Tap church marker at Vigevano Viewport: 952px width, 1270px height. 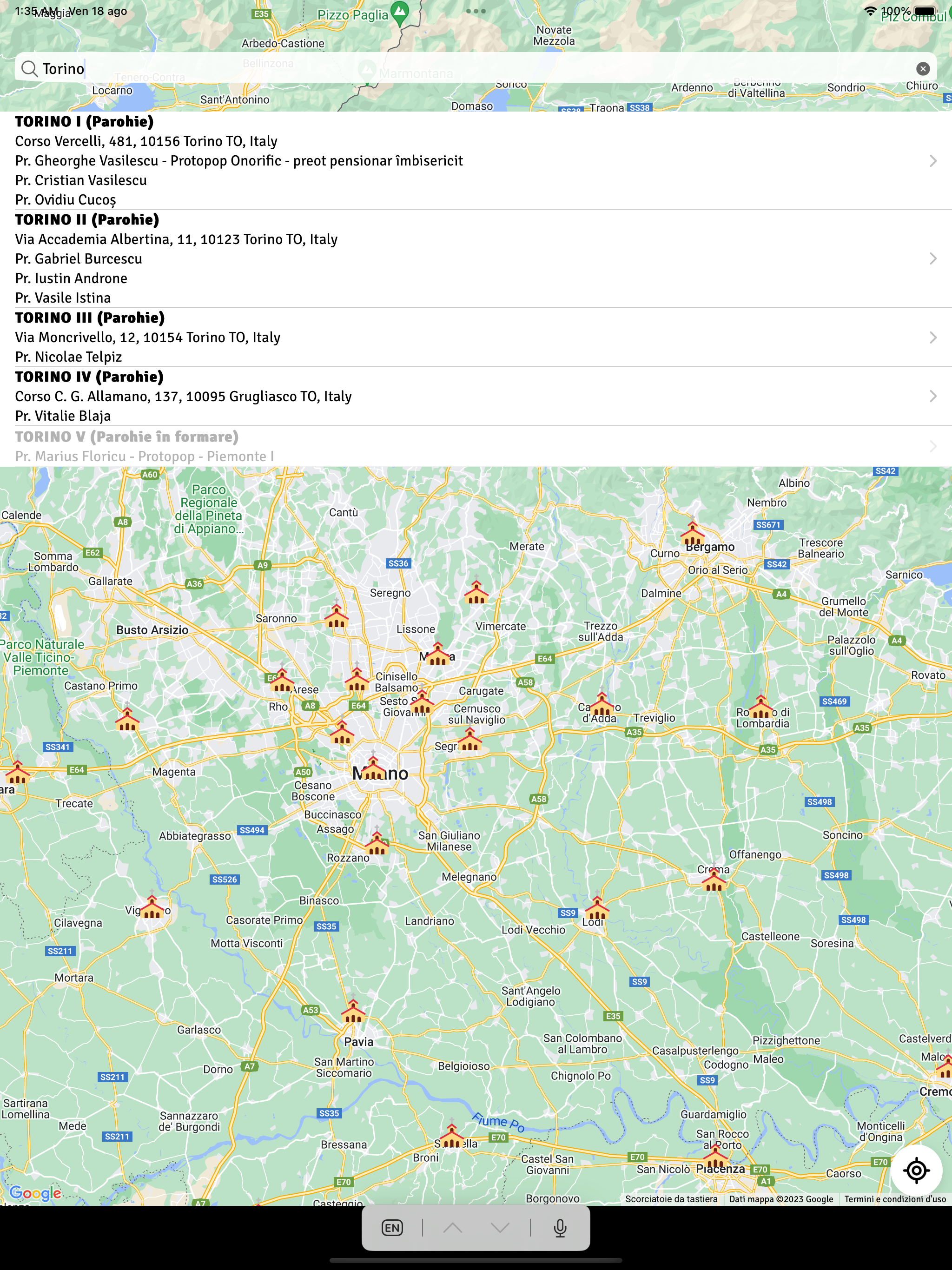pyautogui.click(x=152, y=906)
